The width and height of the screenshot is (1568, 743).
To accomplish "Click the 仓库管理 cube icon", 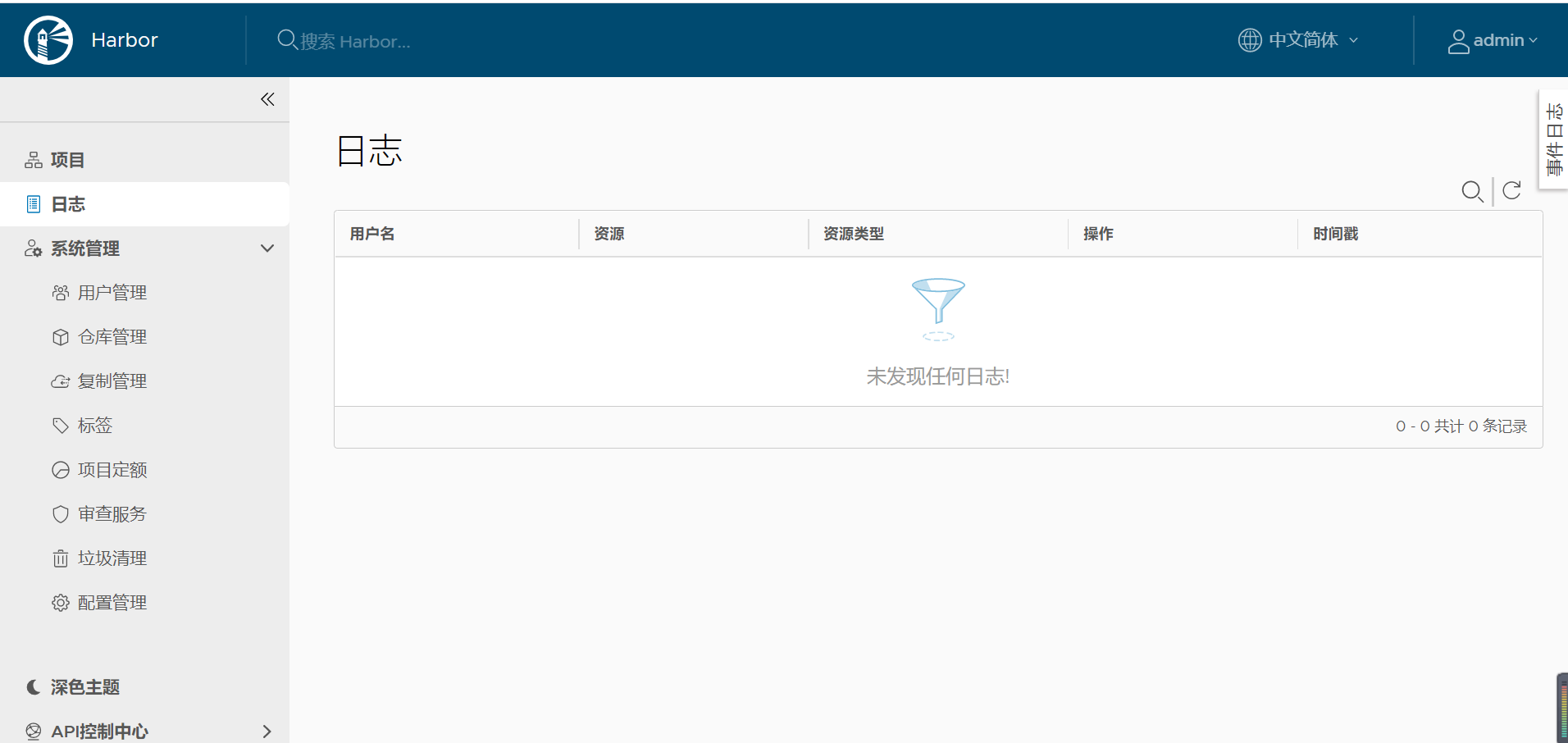I will (61, 337).
